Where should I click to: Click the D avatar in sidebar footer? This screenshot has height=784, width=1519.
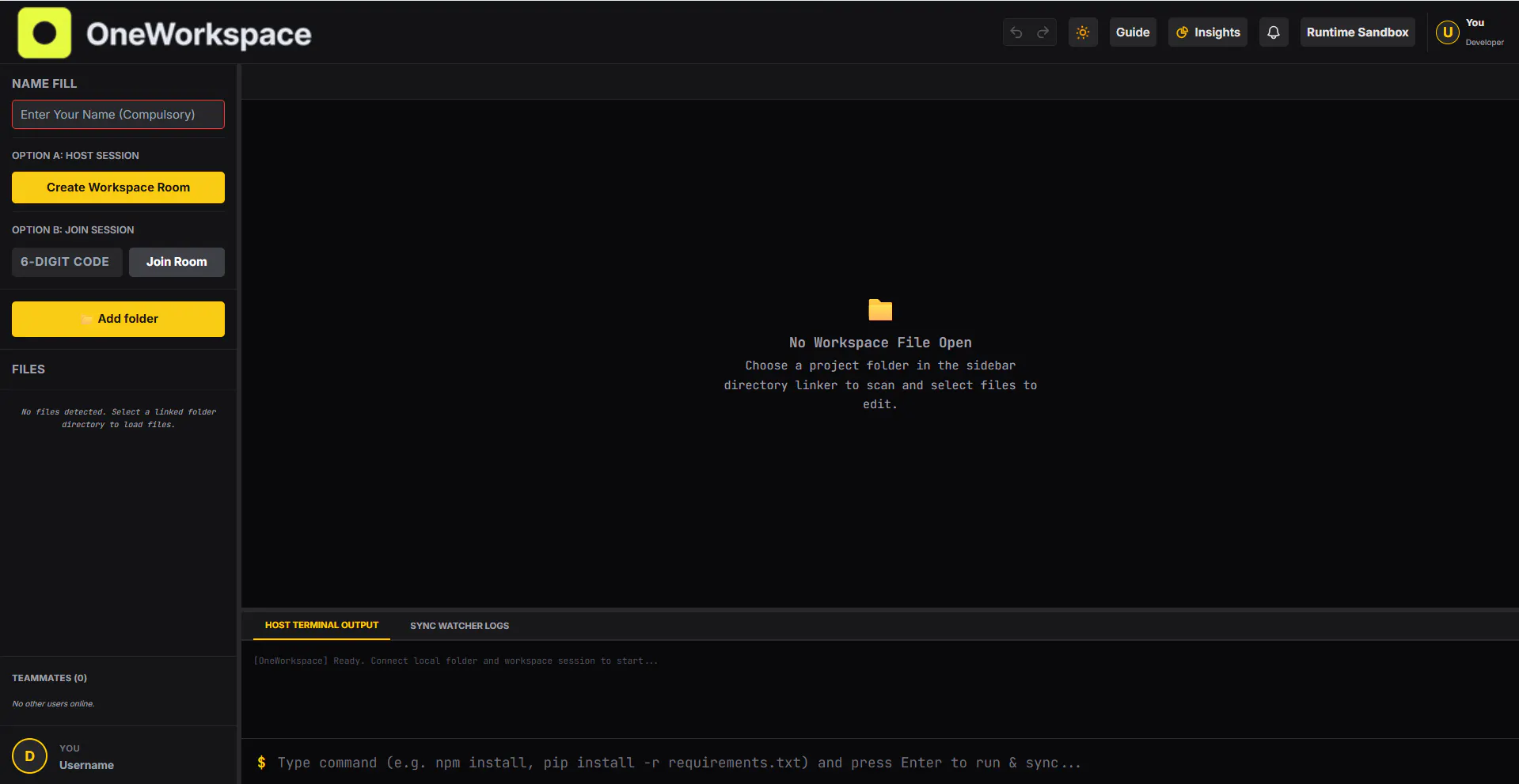tap(30, 756)
